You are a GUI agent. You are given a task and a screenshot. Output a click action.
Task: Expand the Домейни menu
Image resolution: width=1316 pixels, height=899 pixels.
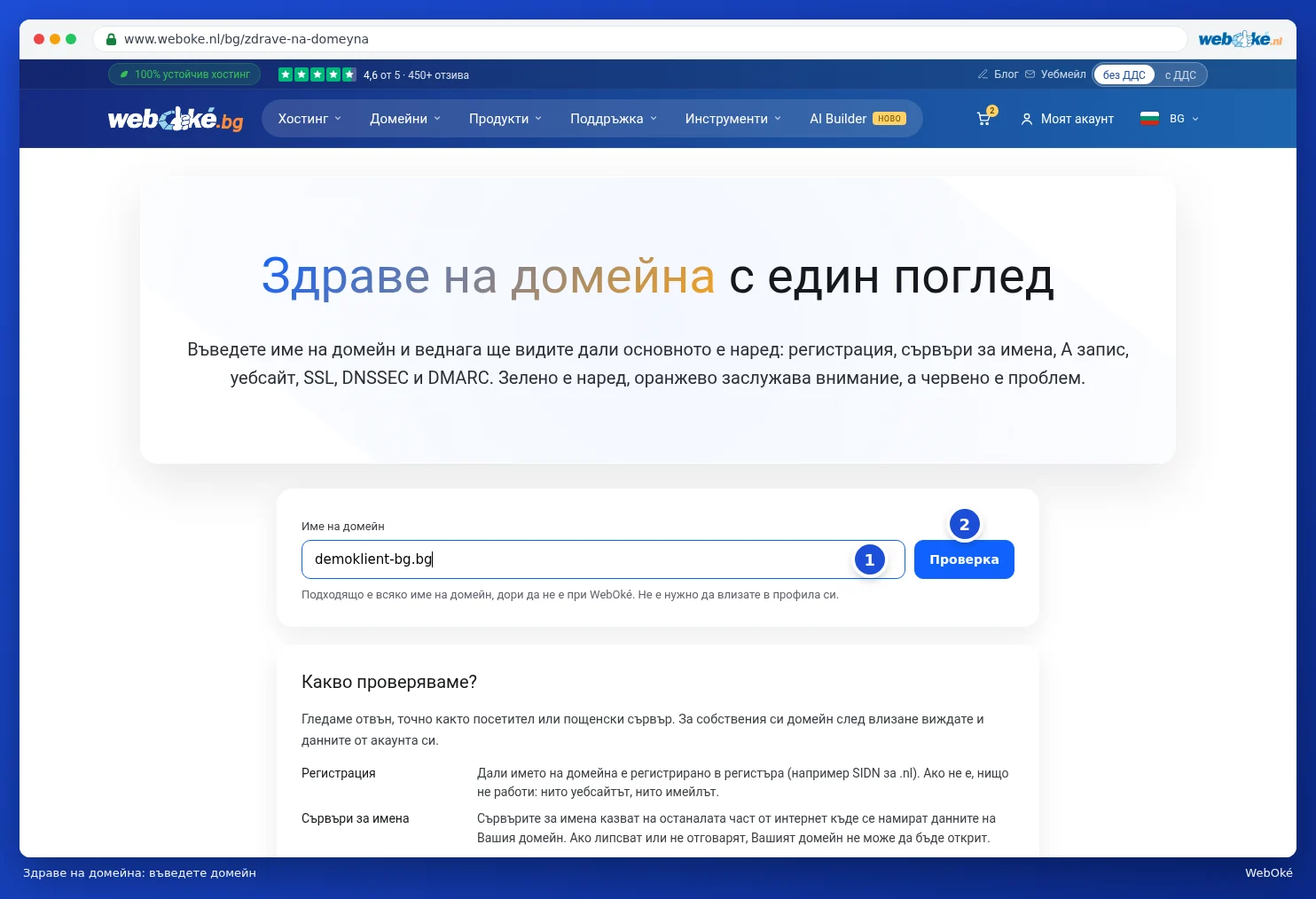coord(405,119)
